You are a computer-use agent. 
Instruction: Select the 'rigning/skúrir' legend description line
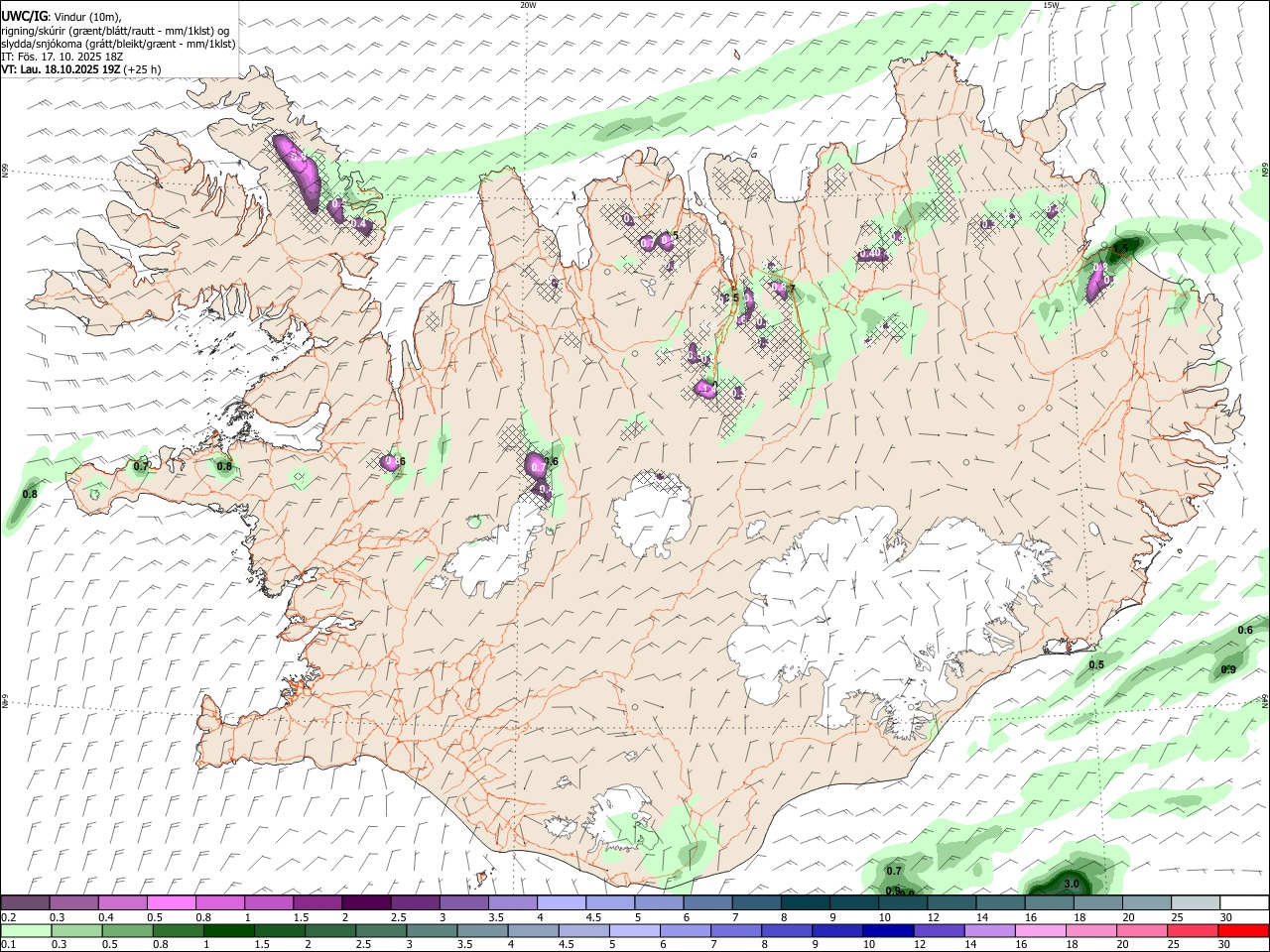pyautogui.click(x=116, y=31)
